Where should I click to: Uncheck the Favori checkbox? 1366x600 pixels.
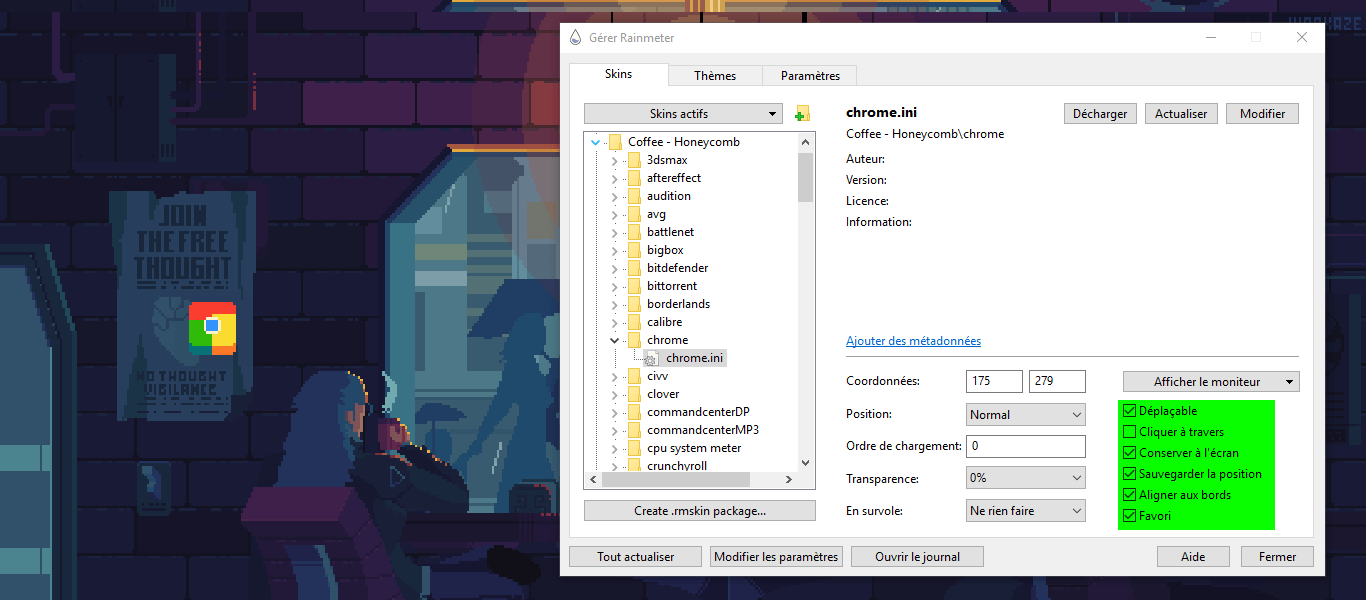coord(1130,516)
